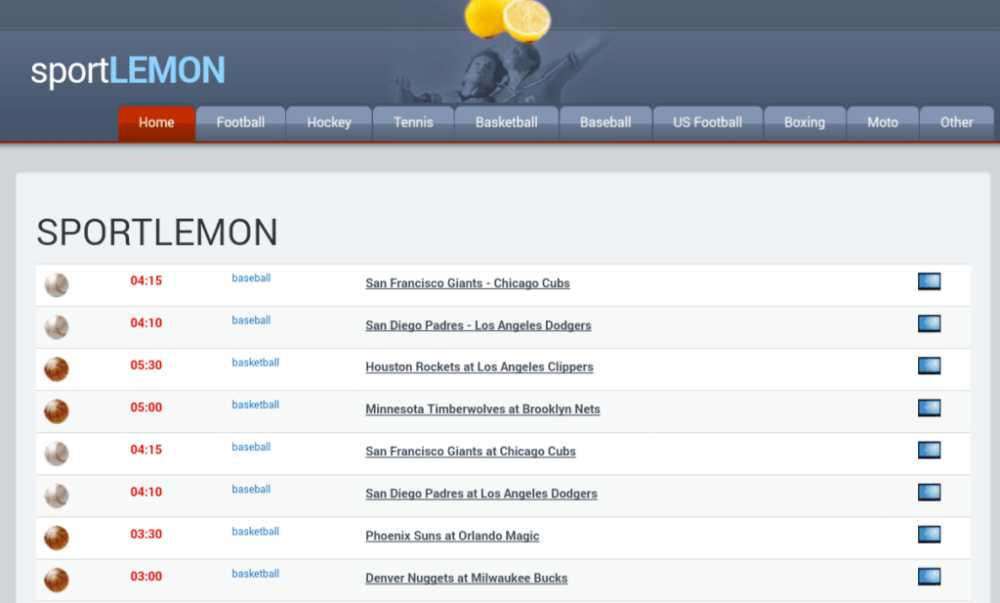Click the basketball icon in the Phoenix Suns row
The image size is (1000, 603).
56,537
